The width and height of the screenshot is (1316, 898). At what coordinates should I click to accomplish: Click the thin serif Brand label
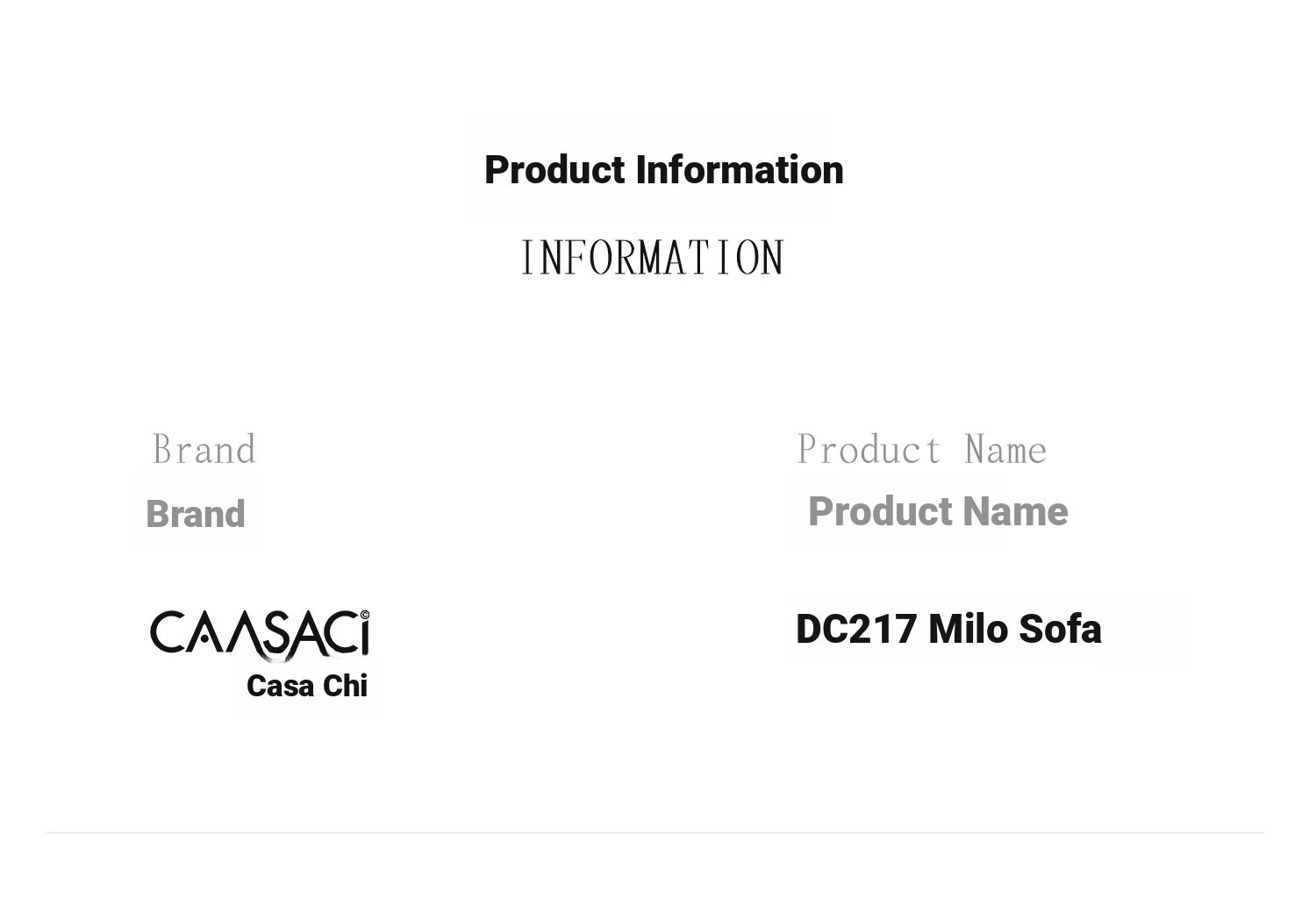pyautogui.click(x=204, y=450)
